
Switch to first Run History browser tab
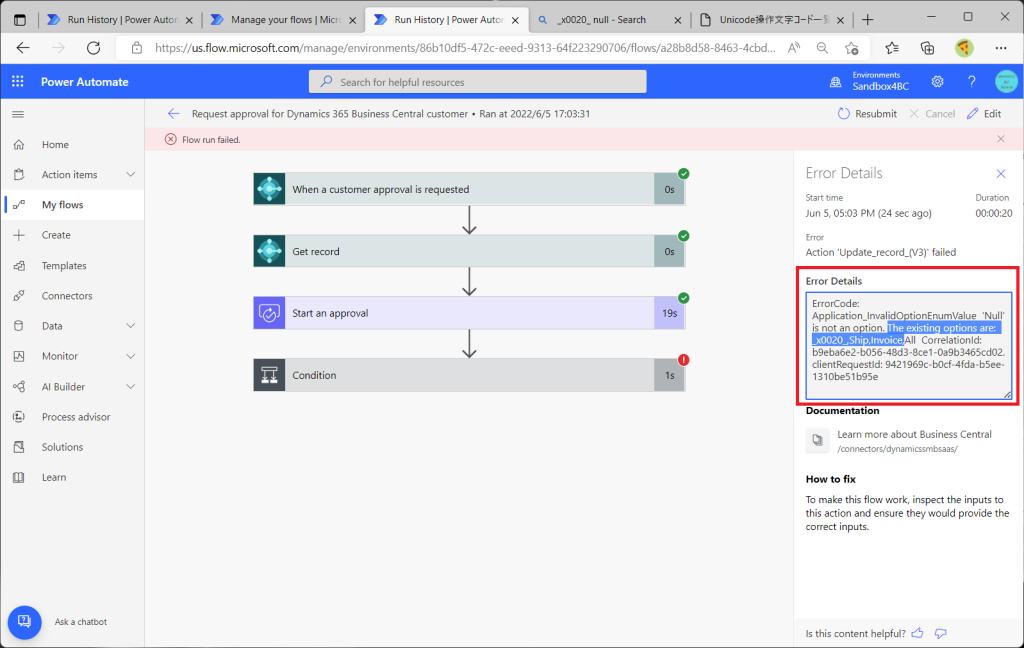coord(120,20)
